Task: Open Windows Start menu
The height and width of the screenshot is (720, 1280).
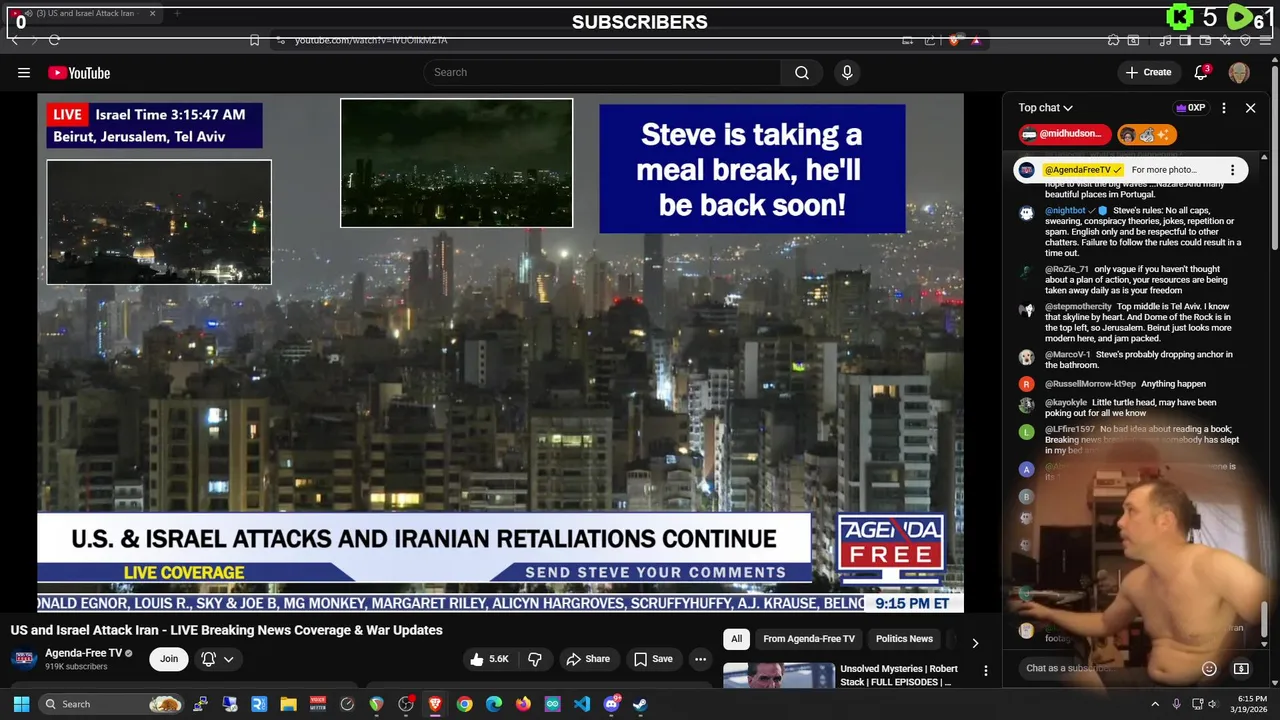Action: click(x=21, y=704)
